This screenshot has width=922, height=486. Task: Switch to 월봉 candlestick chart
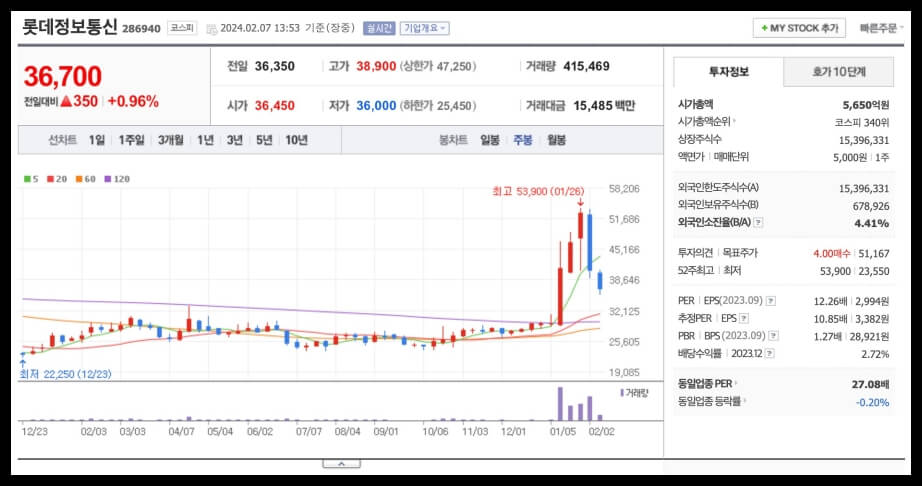(x=556, y=140)
